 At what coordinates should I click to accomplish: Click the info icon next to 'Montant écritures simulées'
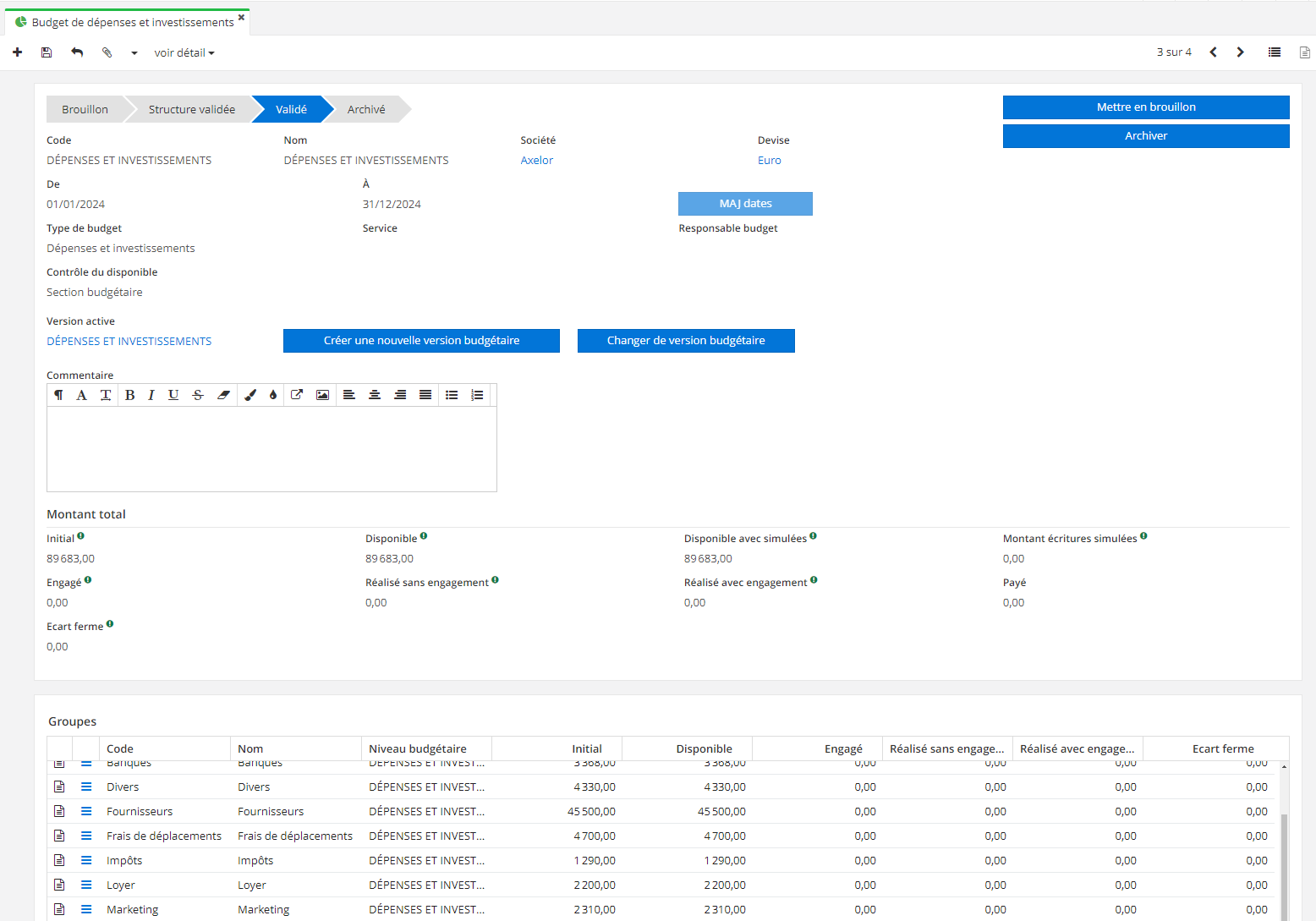pos(1143,536)
